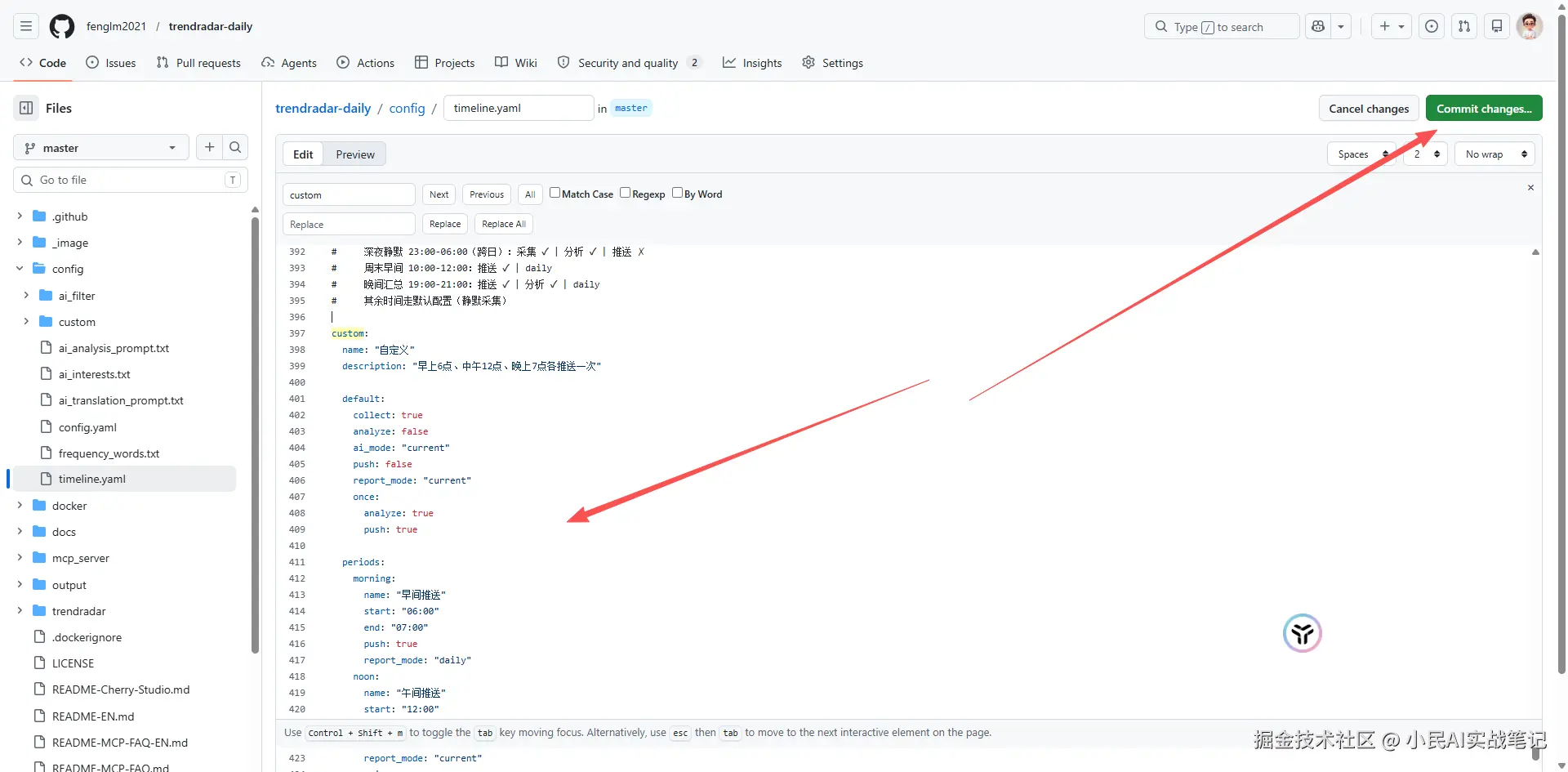
Task: Click the Cancel changes button
Action: point(1369,109)
